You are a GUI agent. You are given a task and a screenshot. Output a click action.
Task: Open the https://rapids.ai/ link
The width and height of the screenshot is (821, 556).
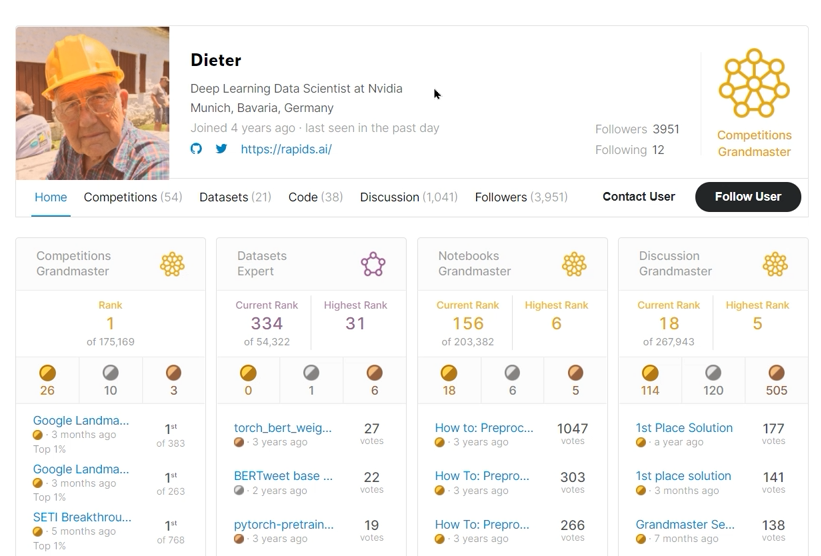tap(286, 149)
